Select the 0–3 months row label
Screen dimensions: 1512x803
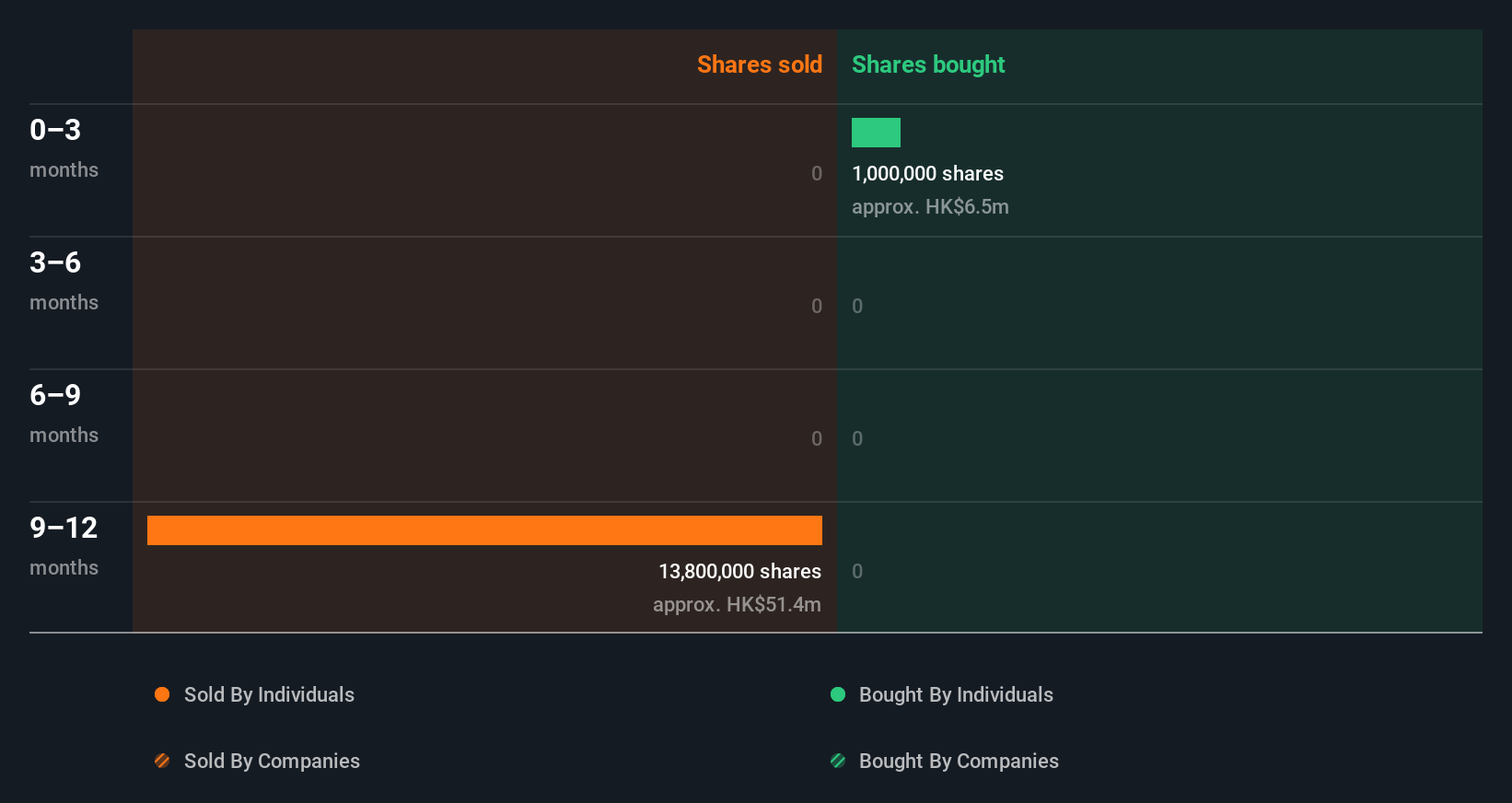64,147
